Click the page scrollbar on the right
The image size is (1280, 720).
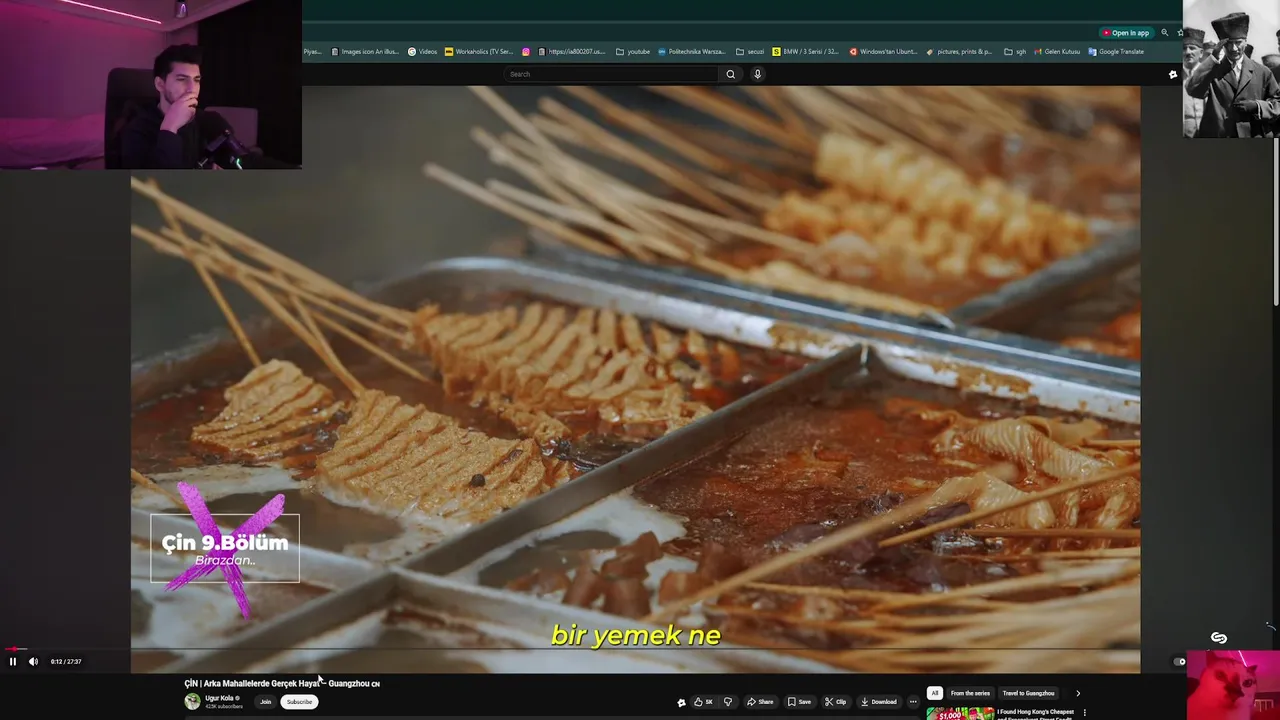coord(1276,220)
